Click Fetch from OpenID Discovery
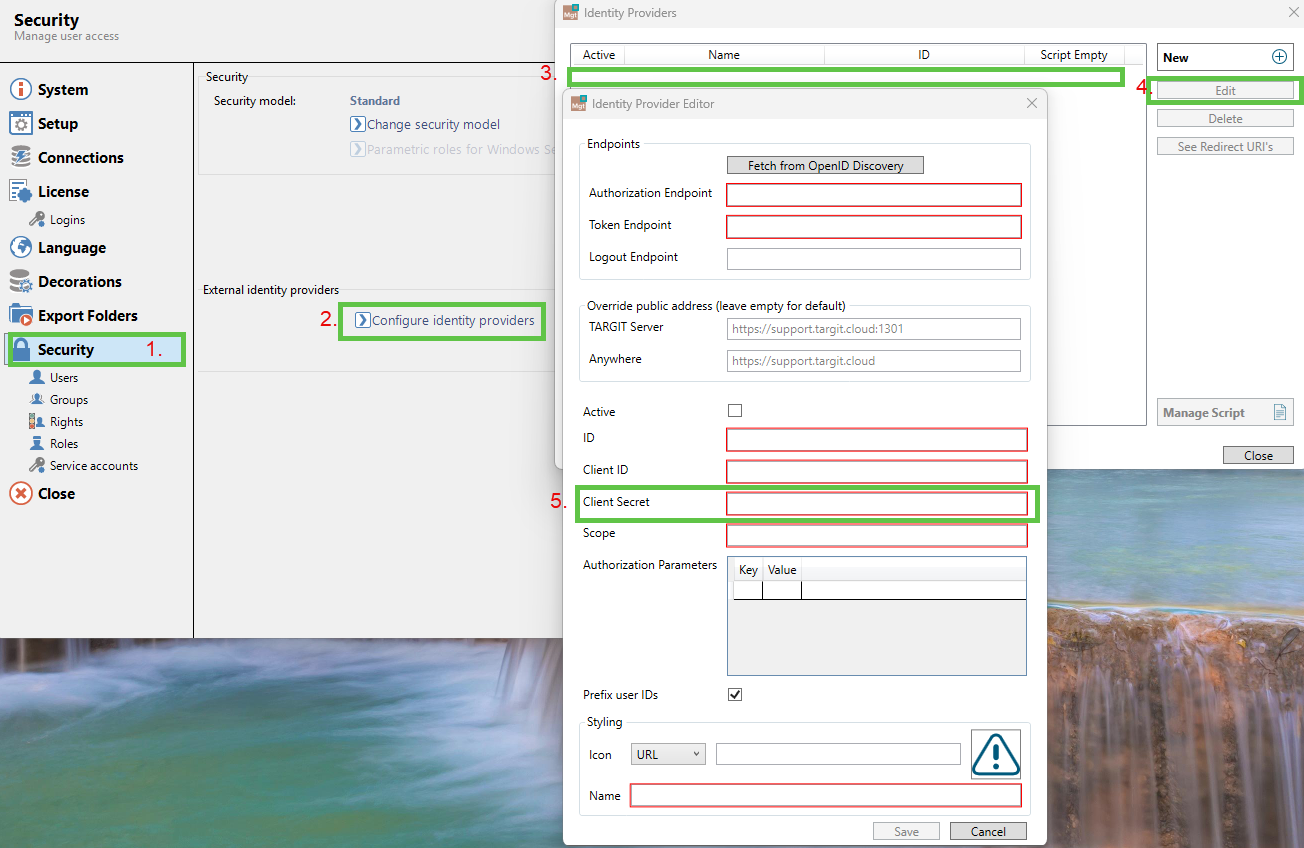This screenshot has width=1304, height=848. click(x=825, y=165)
